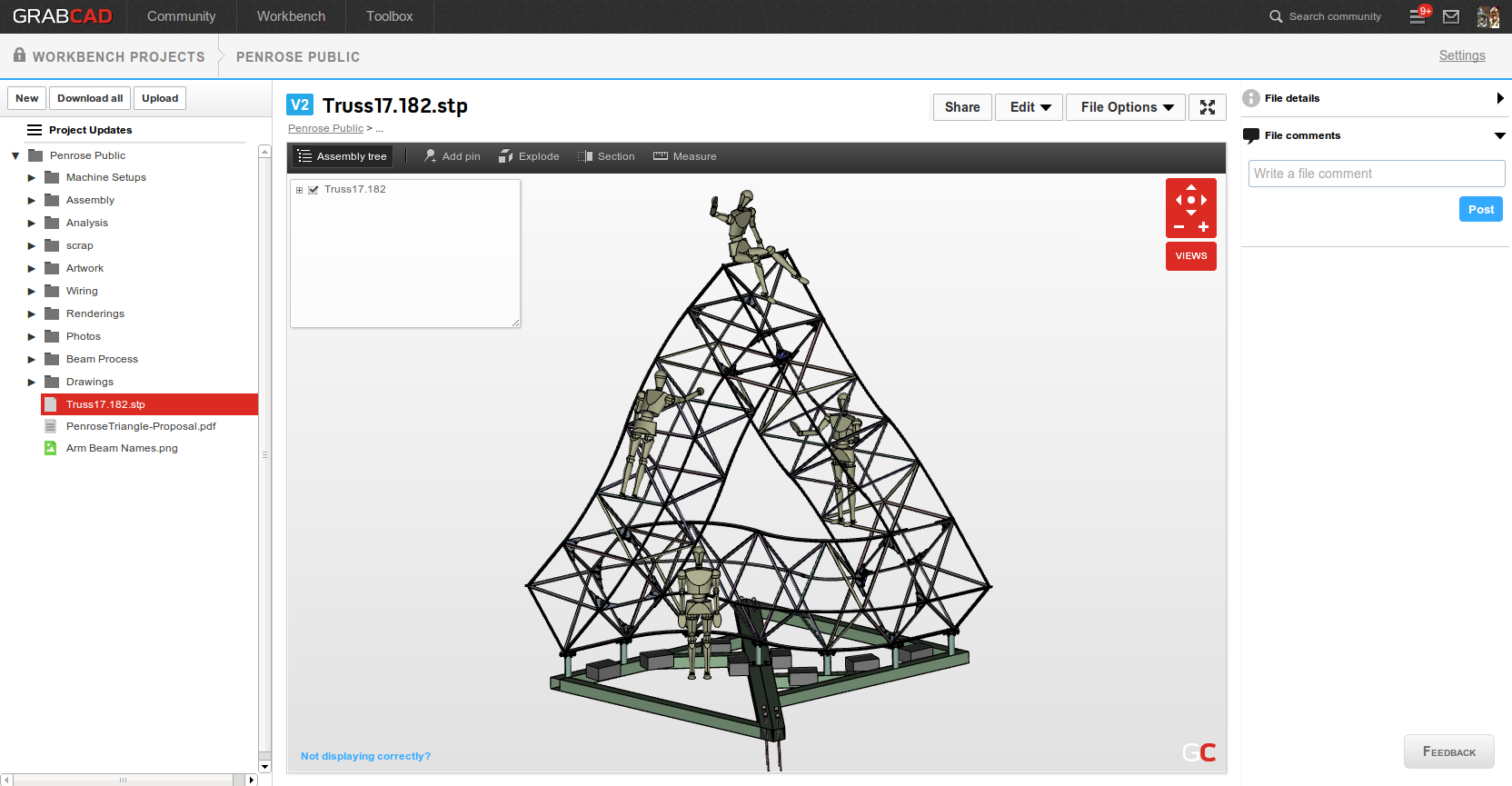Open the Edit dropdown menu
Screen dimensions: 1512x786
tap(1029, 107)
